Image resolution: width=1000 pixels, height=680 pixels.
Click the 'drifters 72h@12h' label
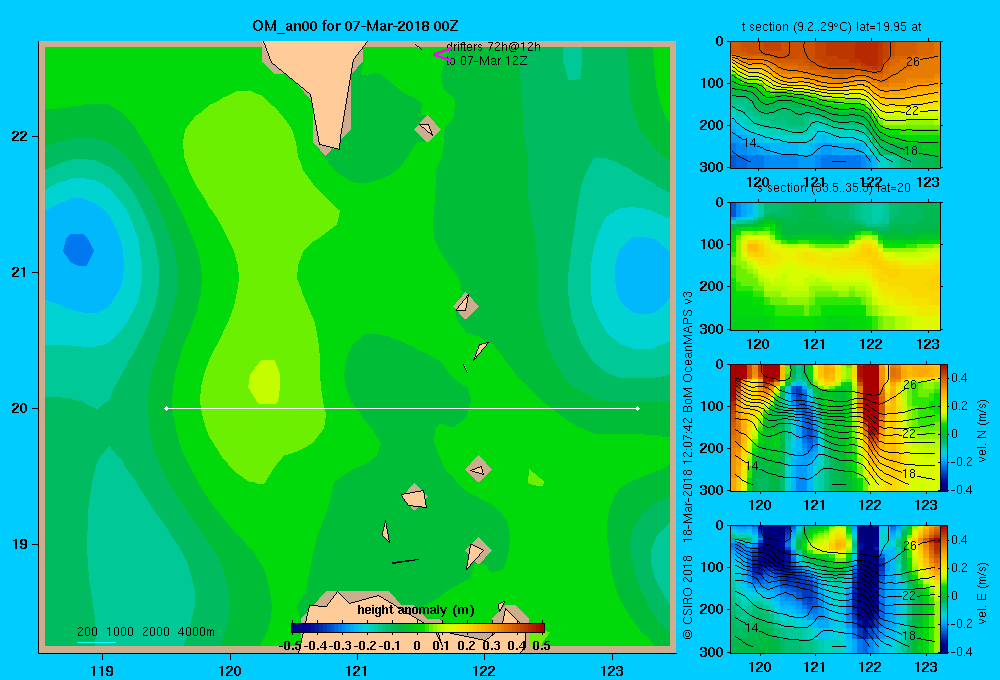tap(494, 47)
